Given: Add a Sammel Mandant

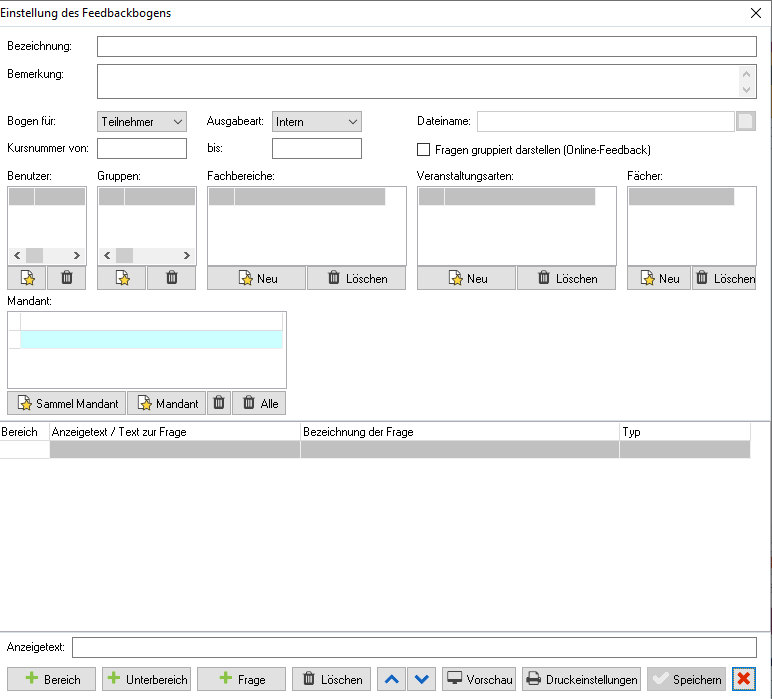Looking at the screenshot, I should tap(67, 403).
